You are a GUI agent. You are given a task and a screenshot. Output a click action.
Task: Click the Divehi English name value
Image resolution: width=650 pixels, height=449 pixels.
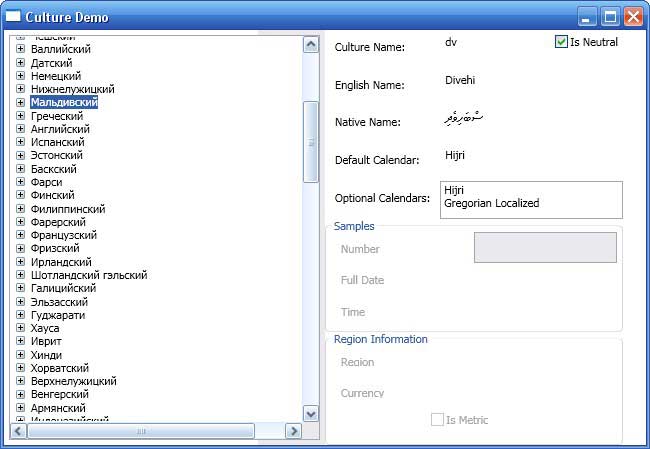click(x=460, y=80)
